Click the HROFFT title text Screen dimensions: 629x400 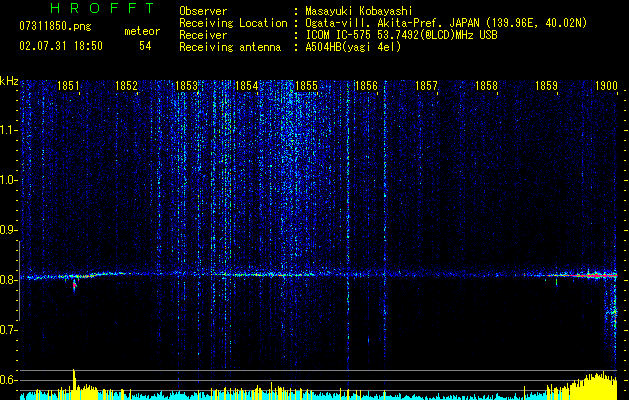pyautogui.click(x=102, y=8)
